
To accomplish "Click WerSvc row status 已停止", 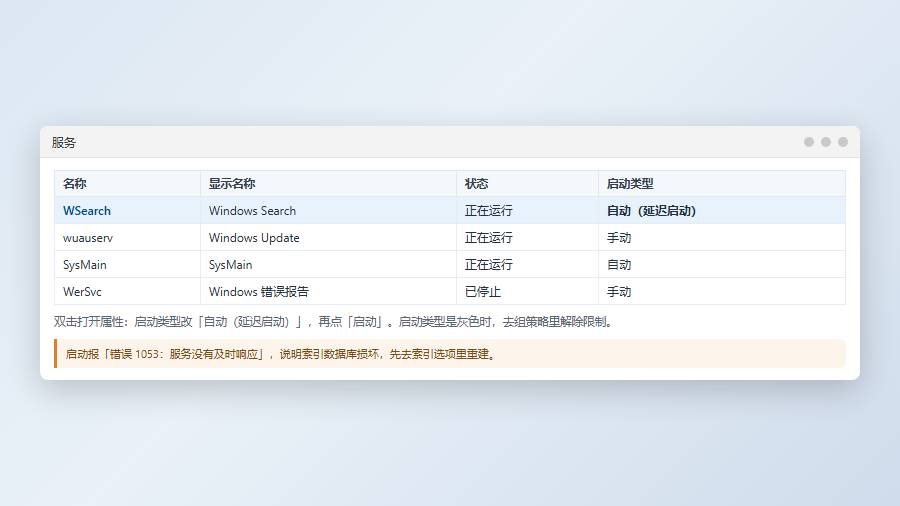I will point(483,291).
